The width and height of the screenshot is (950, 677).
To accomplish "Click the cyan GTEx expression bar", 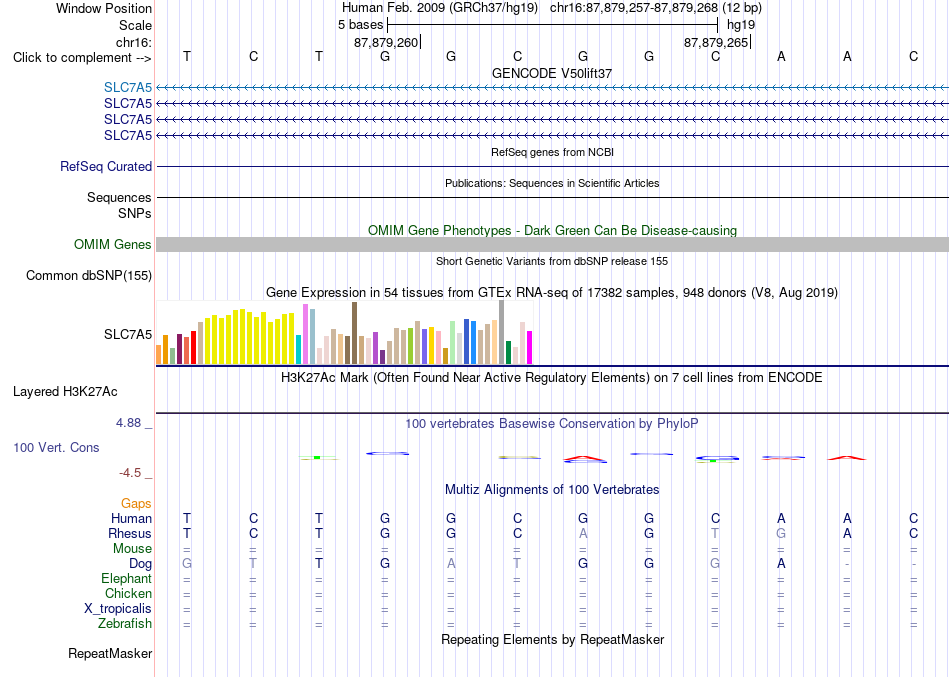I will pyautogui.click(x=299, y=350).
